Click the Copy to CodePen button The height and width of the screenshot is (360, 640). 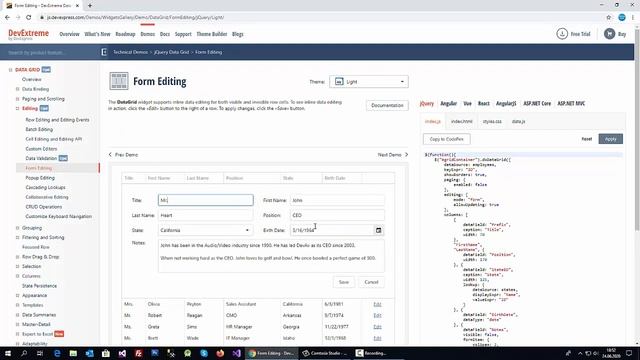click(447, 139)
